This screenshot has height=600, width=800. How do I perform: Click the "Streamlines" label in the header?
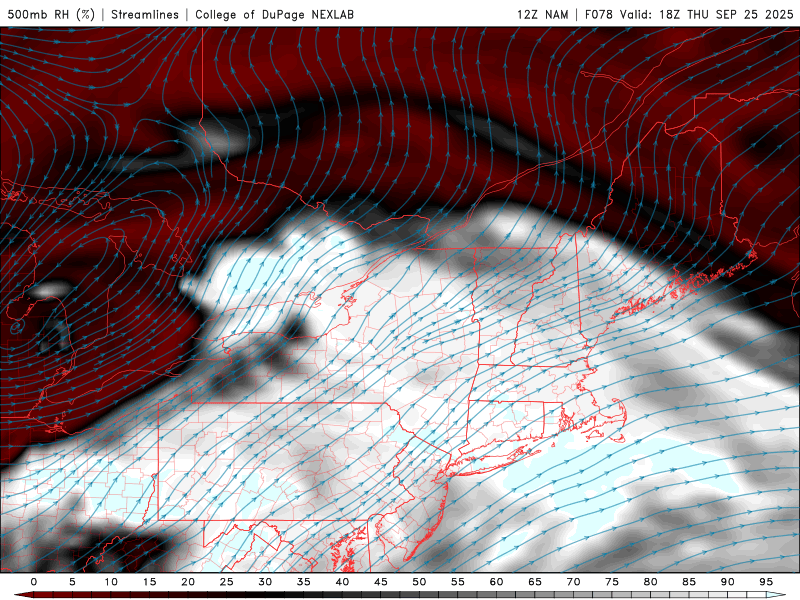[x=145, y=14]
